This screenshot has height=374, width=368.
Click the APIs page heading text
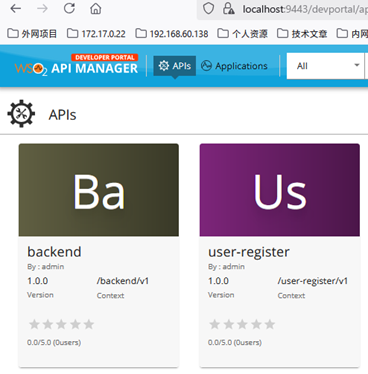pos(63,115)
